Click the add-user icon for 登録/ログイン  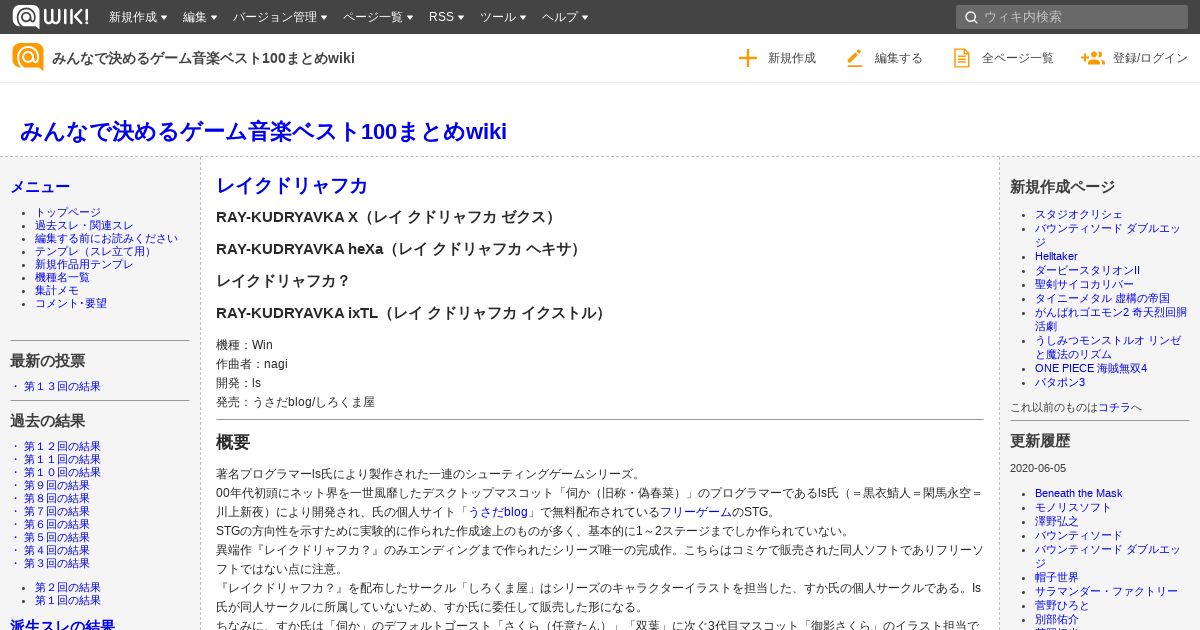pos(1092,58)
